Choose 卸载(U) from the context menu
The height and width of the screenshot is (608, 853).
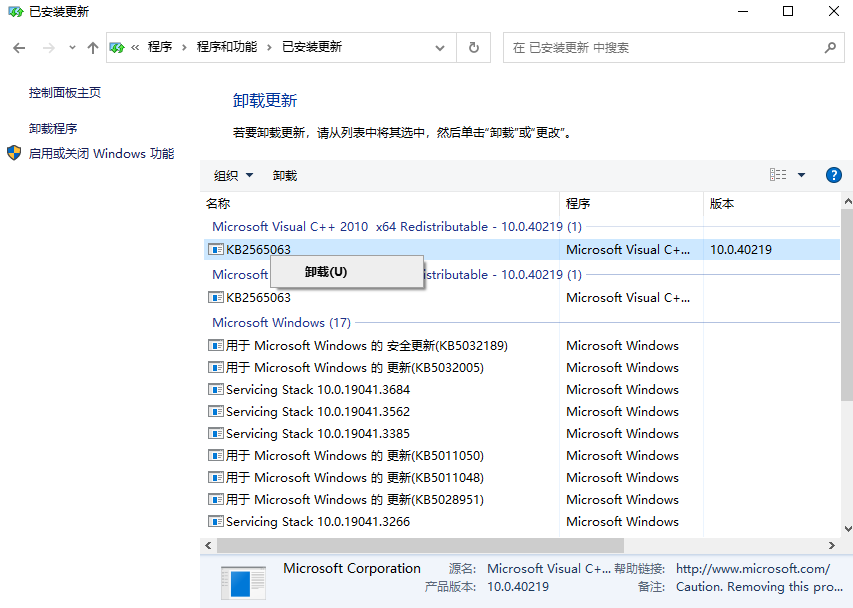pos(326,272)
